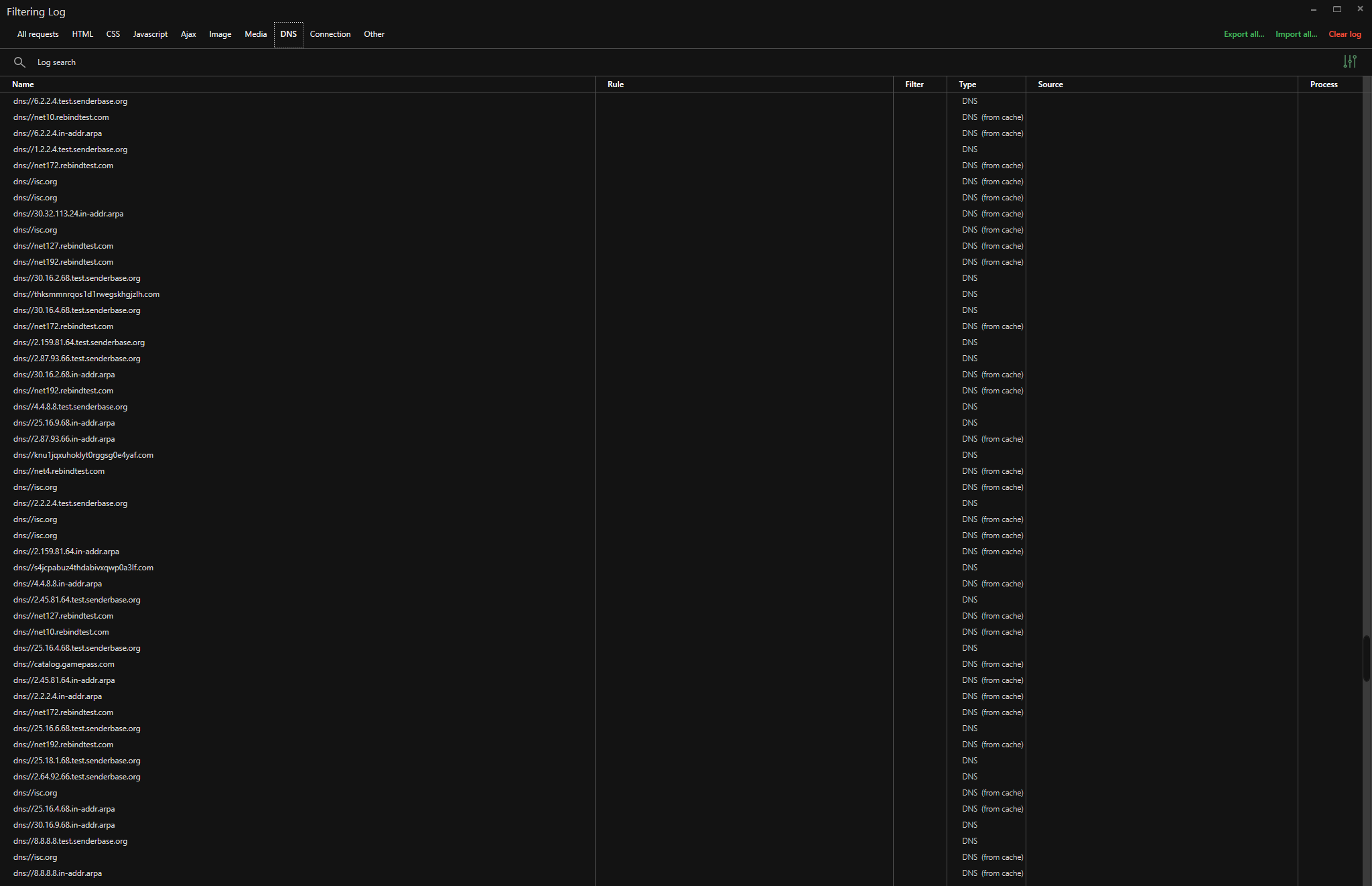This screenshot has width=1372, height=886.
Task: Click Export all button
Action: (x=1243, y=34)
